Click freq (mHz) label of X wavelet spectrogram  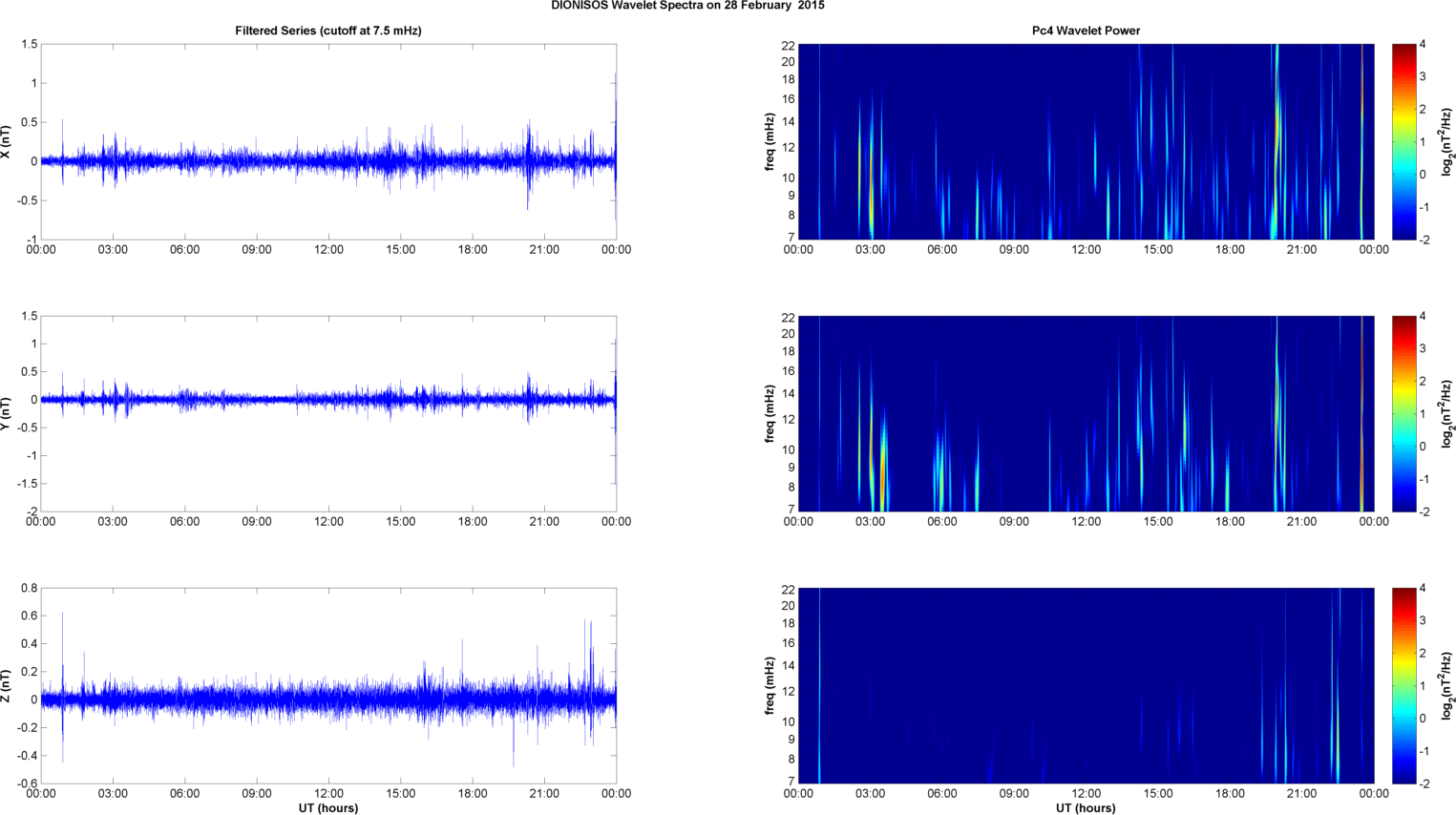[769, 142]
